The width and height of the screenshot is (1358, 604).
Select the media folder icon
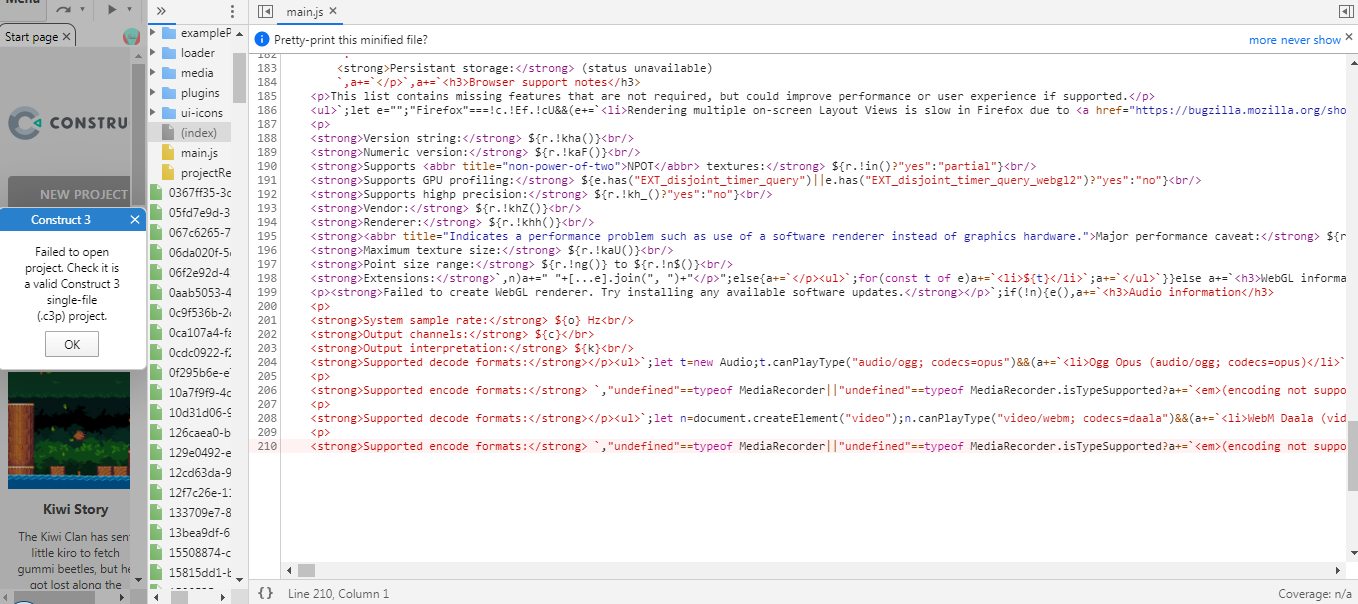pos(168,72)
